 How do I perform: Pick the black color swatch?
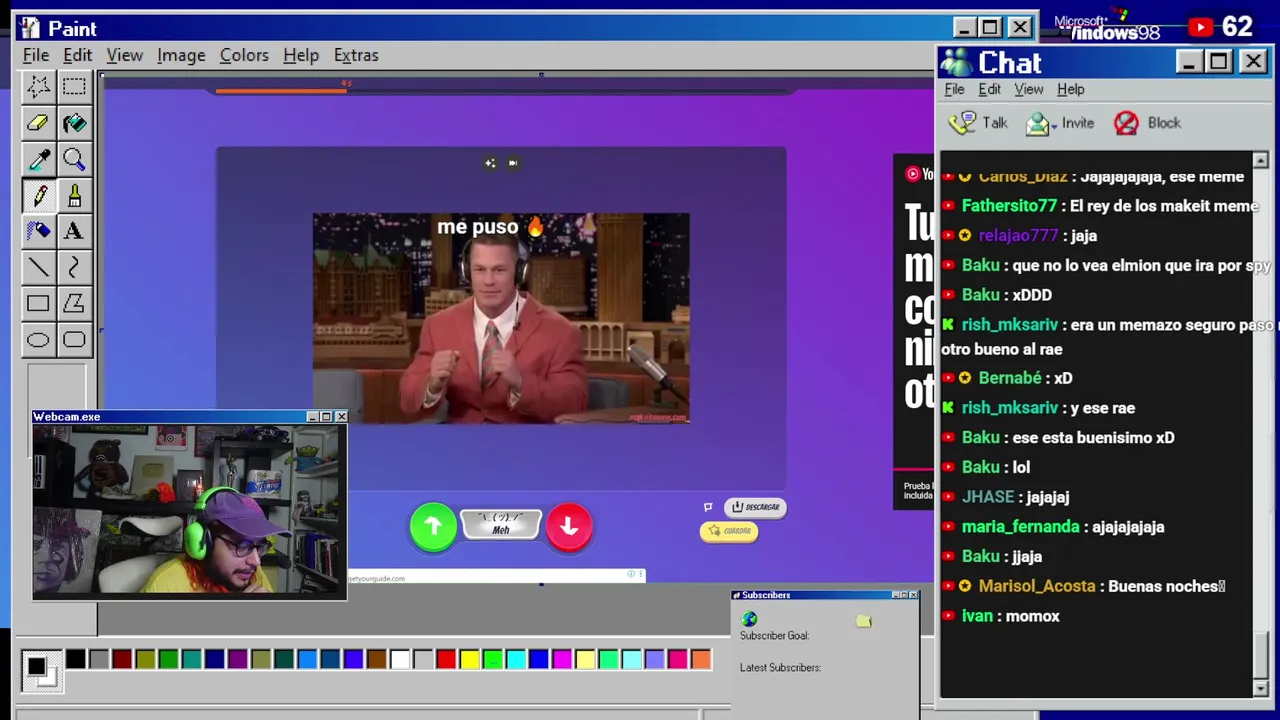[x=75, y=659]
